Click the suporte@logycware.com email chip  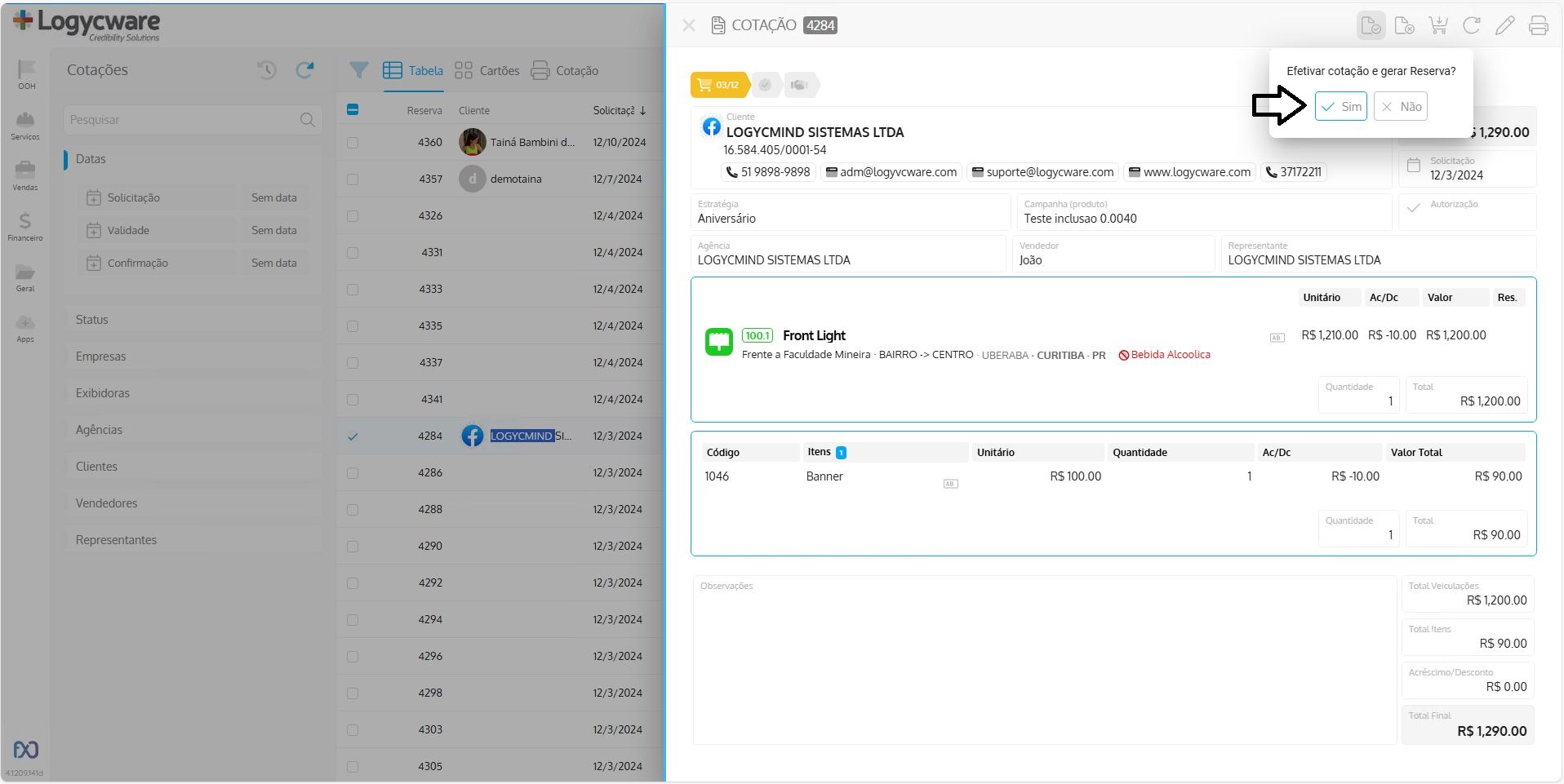1042,172
